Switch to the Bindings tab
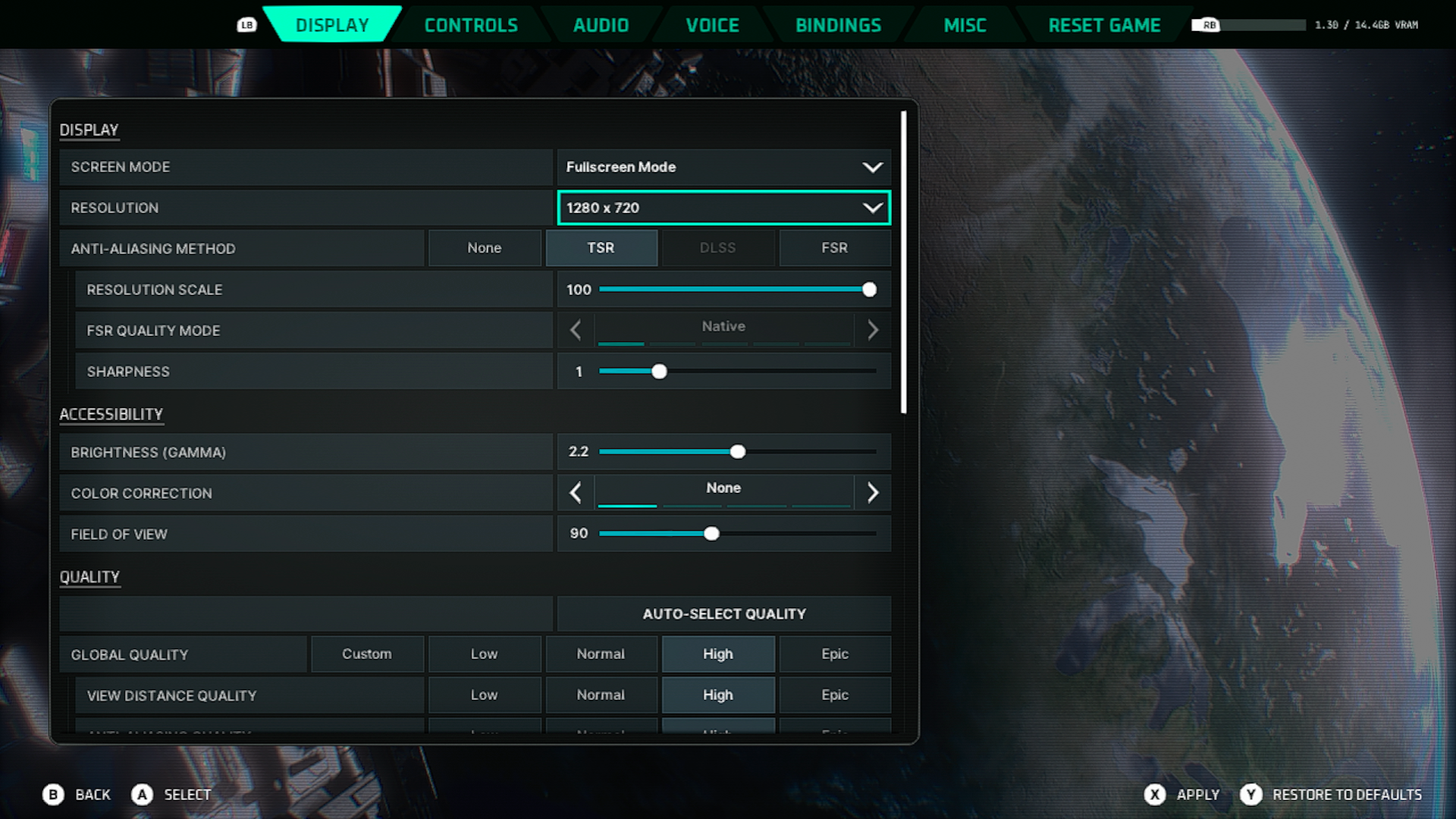The image size is (1456, 819). coord(837,24)
